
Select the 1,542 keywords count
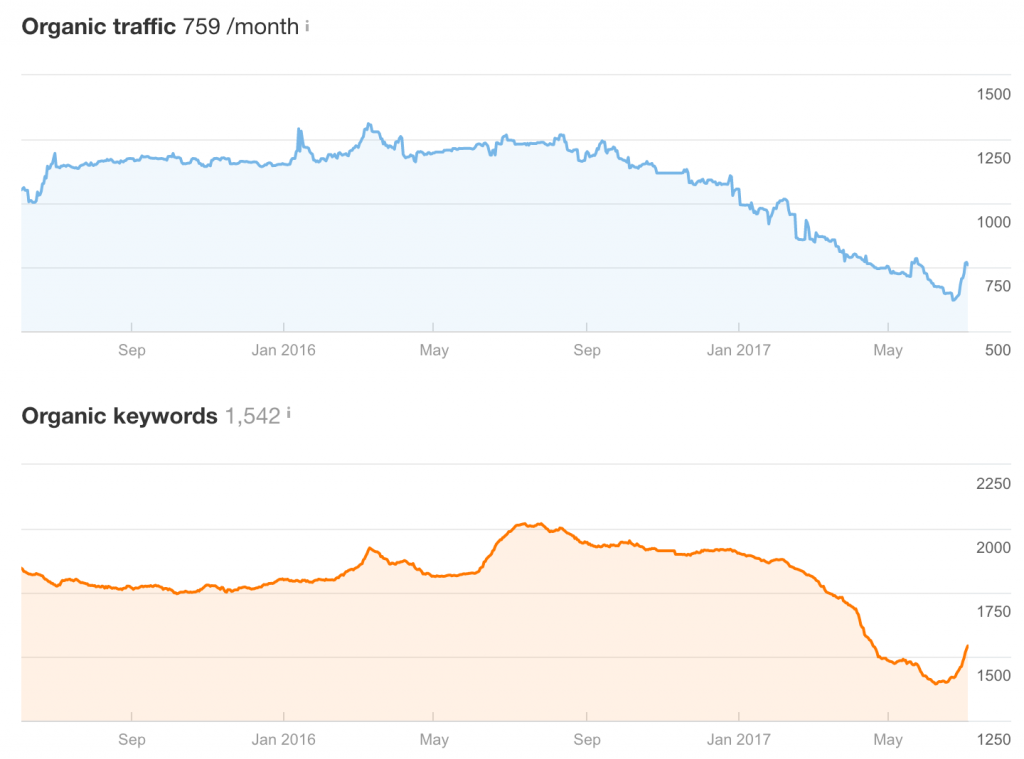pyautogui.click(x=253, y=416)
